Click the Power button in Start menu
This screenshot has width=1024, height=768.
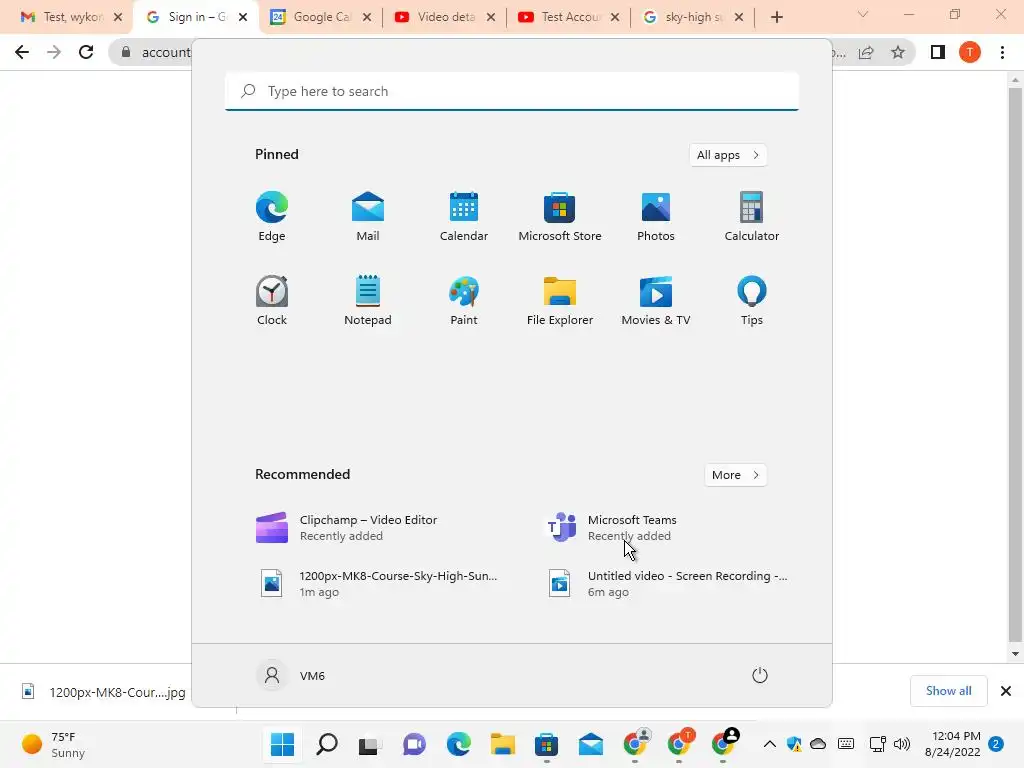(760, 675)
